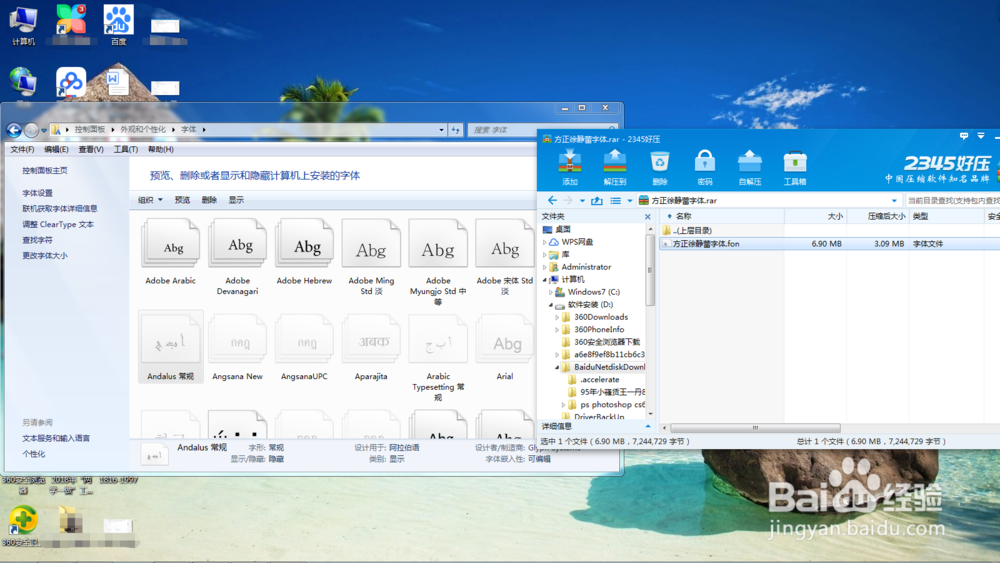Expand the 360Downloads folder node
The height and width of the screenshot is (563, 1000).
(x=557, y=317)
